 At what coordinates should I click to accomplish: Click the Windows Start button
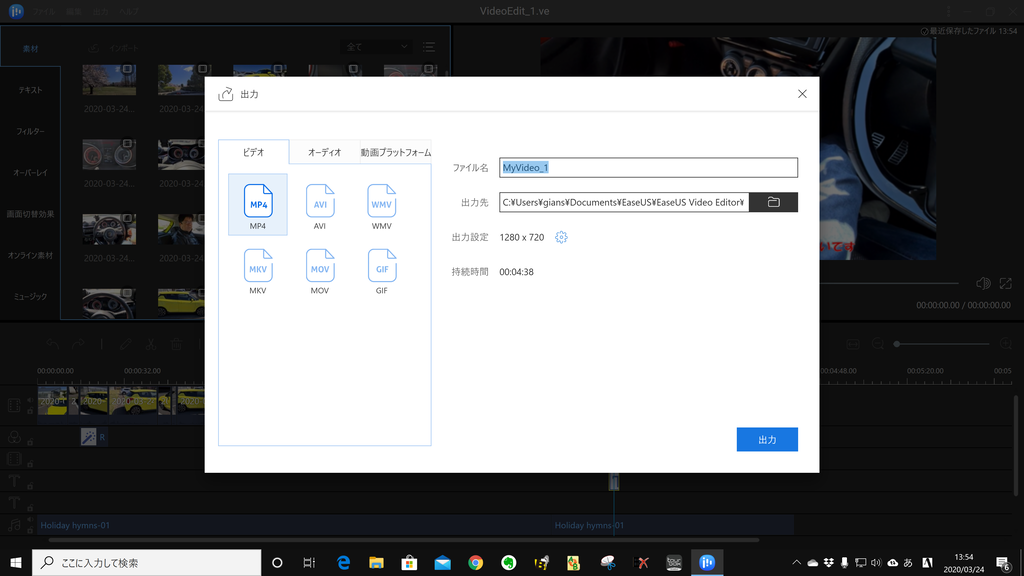16,562
